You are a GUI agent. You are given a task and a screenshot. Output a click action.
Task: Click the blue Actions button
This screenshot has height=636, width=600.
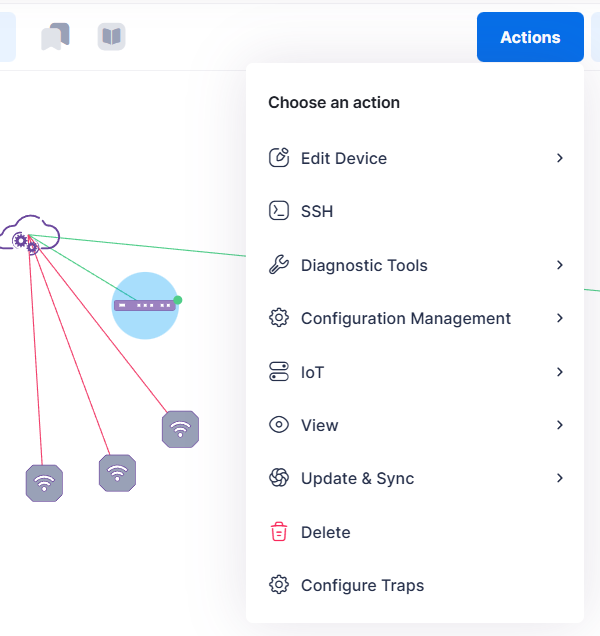[x=530, y=37]
